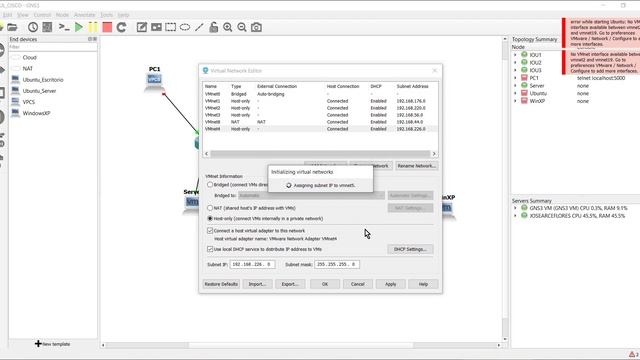This screenshot has width=640, height=360.
Task: Zoom in magnifier icon
Action: pyautogui.click(x=228, y=27)
